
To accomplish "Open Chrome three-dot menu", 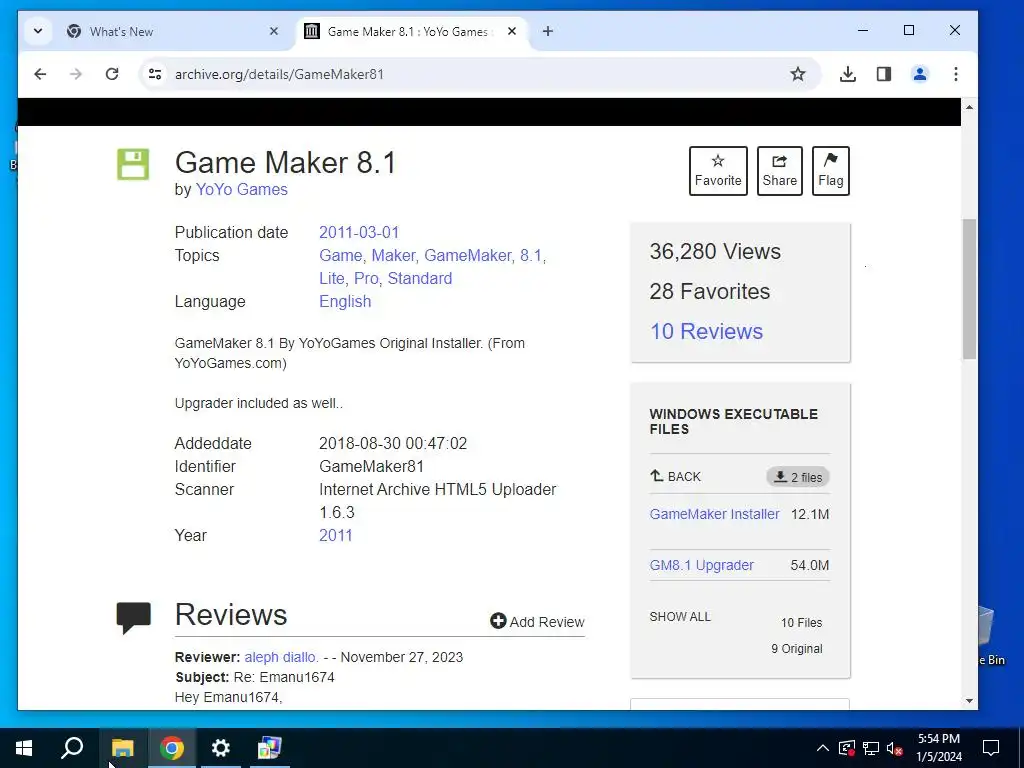I will coord(955,74).
